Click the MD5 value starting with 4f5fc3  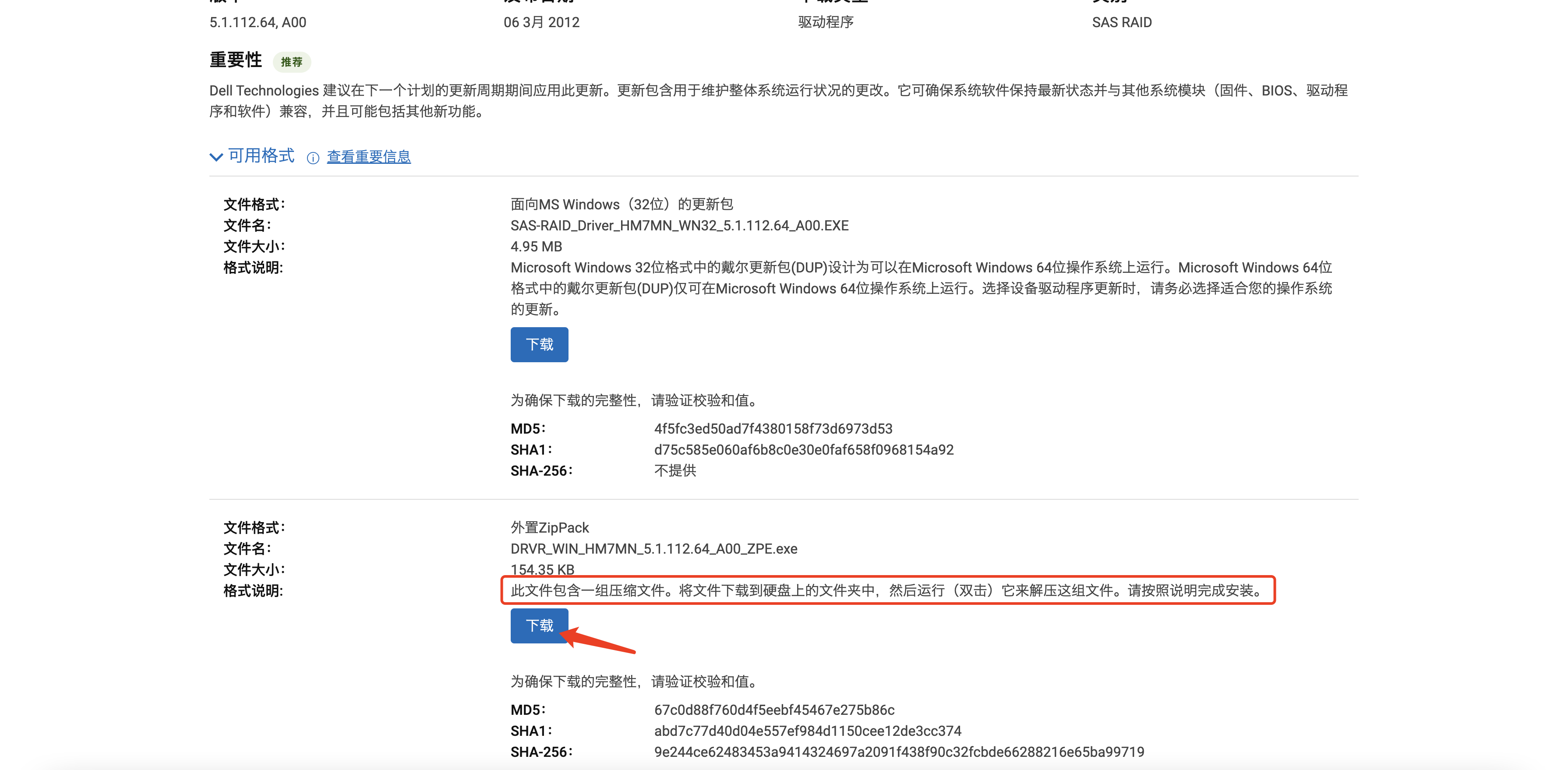[773, 428]
